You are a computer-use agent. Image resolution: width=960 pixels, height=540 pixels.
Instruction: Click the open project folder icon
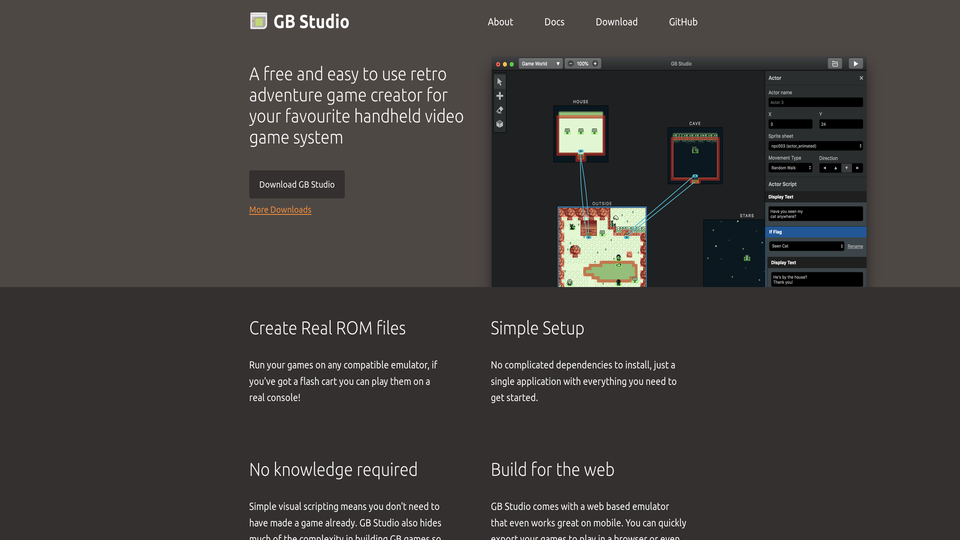834,64
